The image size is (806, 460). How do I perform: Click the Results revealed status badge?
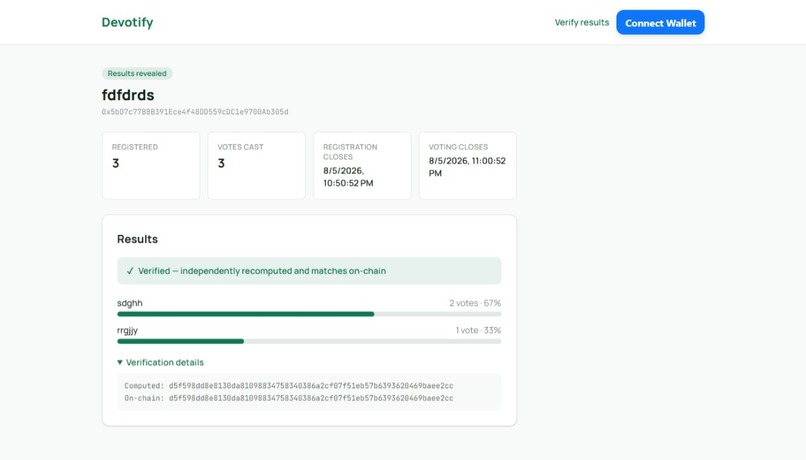[137, 73]
